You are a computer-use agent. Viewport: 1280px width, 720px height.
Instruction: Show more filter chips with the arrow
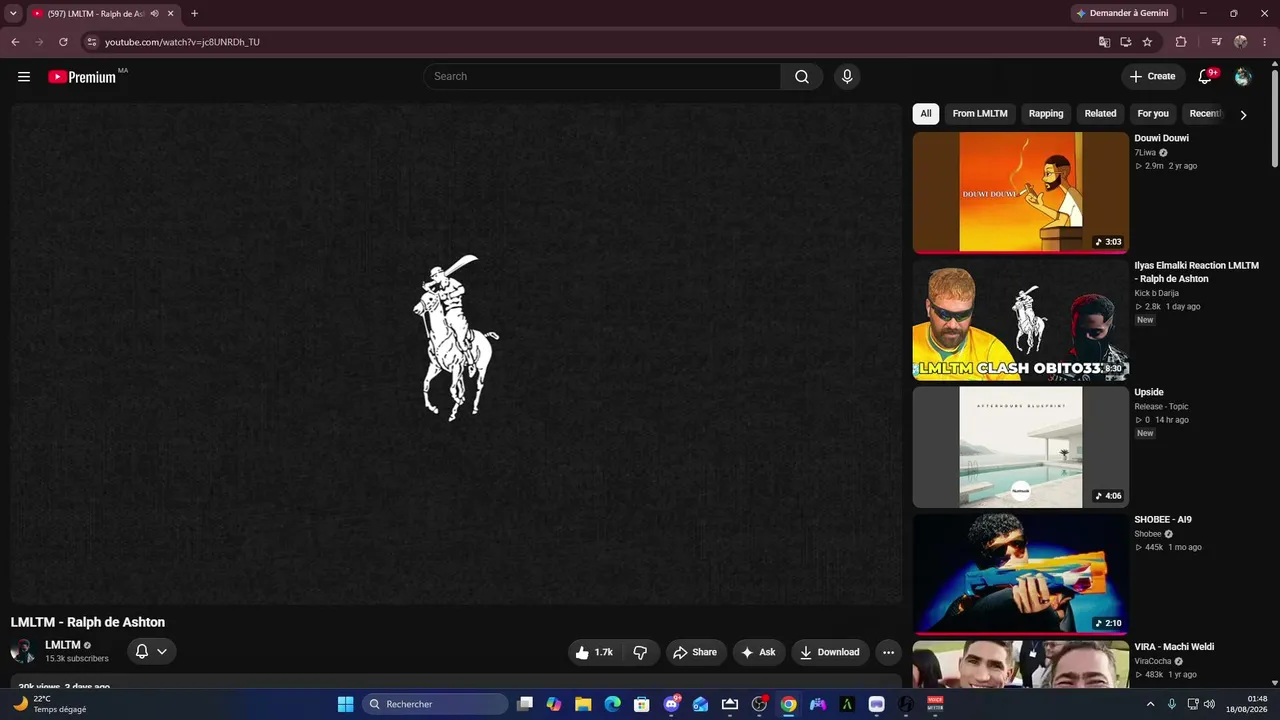(1243, 115)
